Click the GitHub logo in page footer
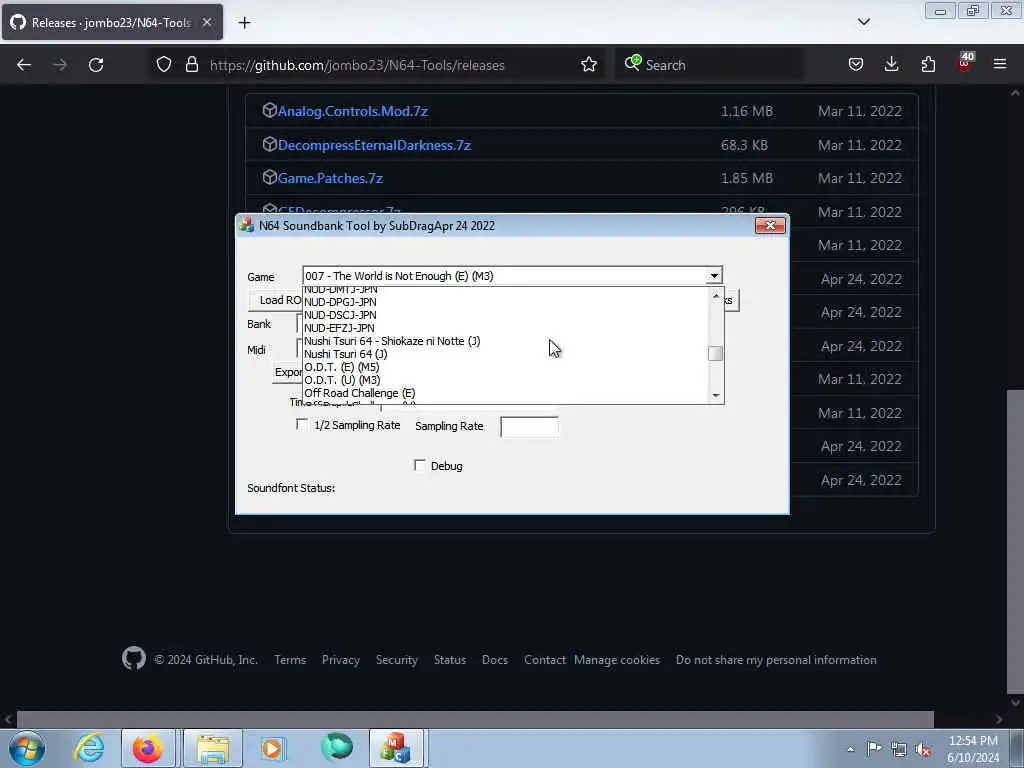 point(134,658)
